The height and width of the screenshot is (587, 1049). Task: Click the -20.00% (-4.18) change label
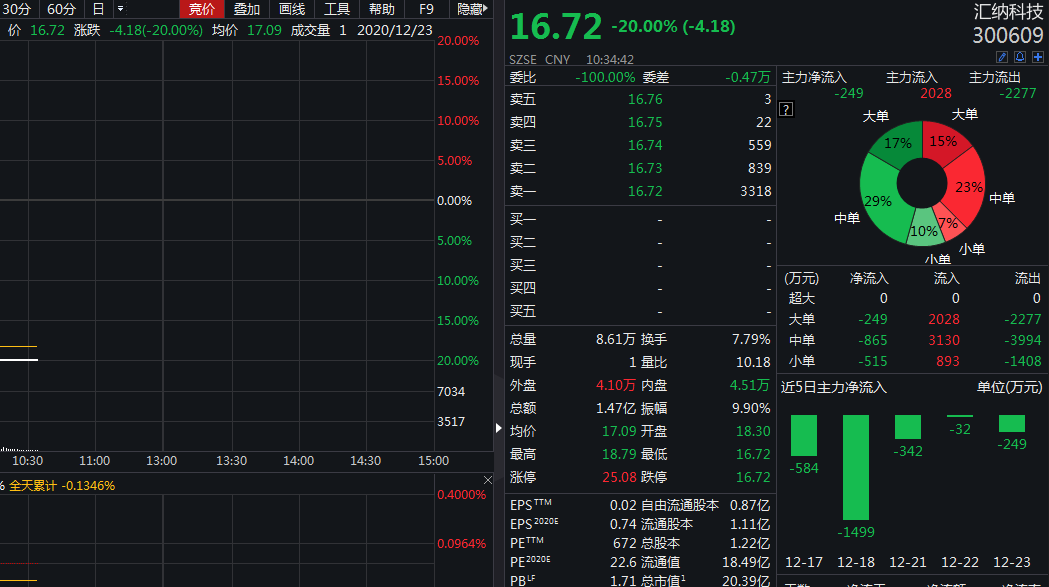tap(673, 26)
